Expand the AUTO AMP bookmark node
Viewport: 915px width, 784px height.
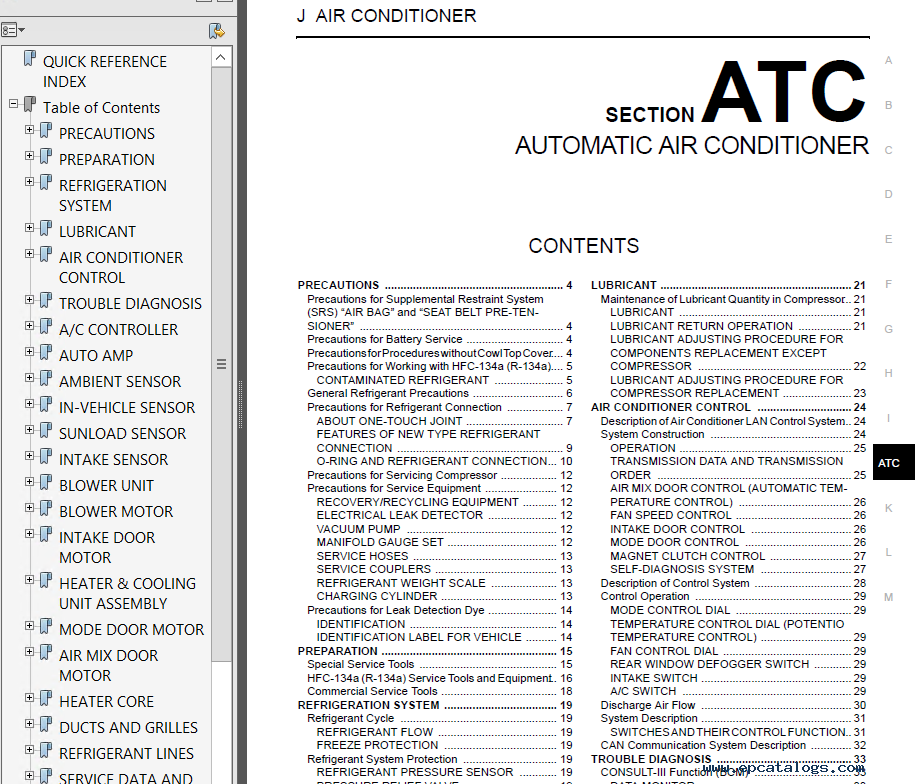29,352
